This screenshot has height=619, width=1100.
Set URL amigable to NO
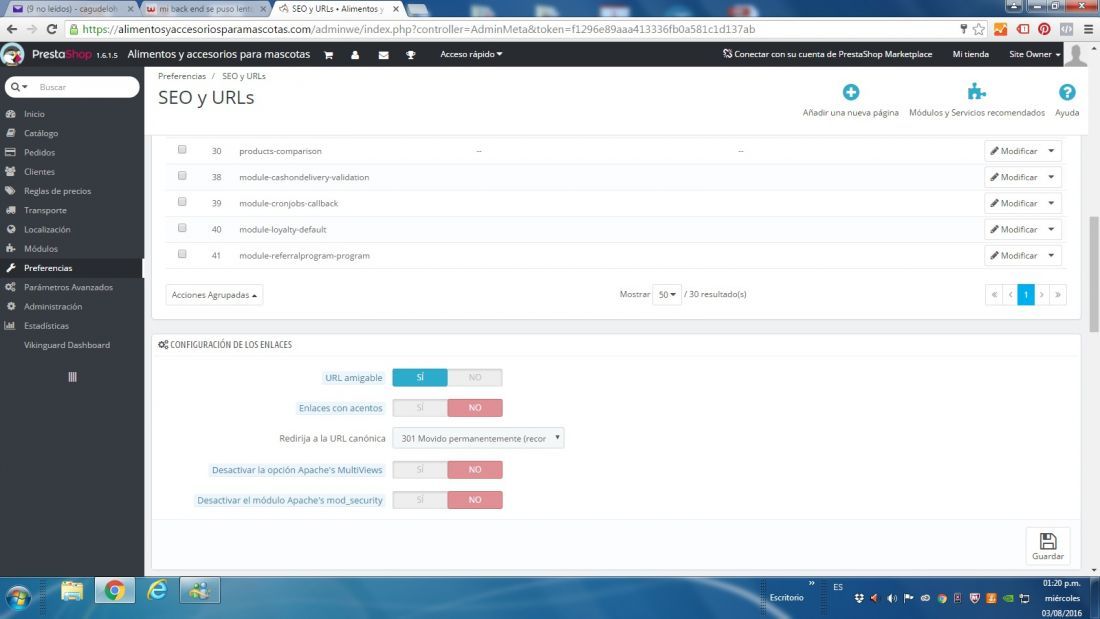475,378
